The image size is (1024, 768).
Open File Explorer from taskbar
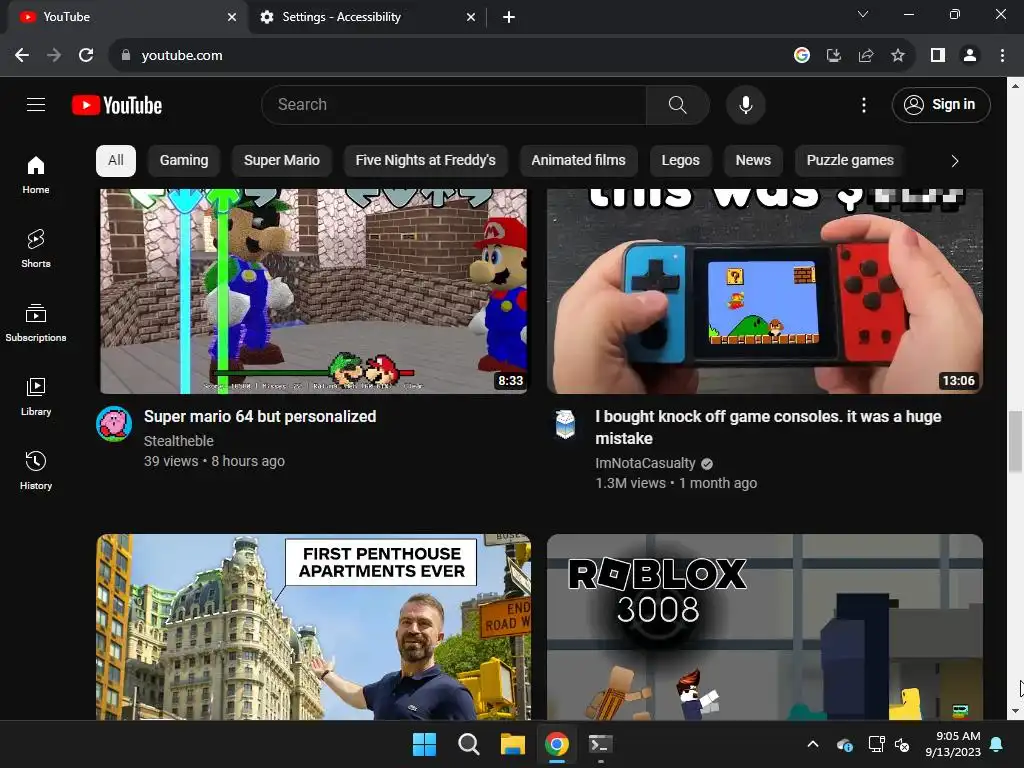coord(513,744)
